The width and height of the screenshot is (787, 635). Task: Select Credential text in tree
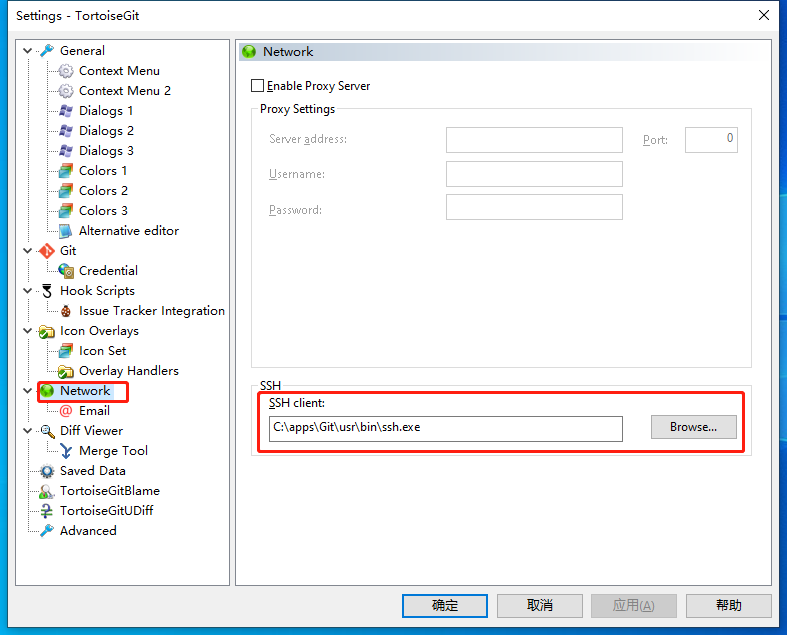point(108,271)
